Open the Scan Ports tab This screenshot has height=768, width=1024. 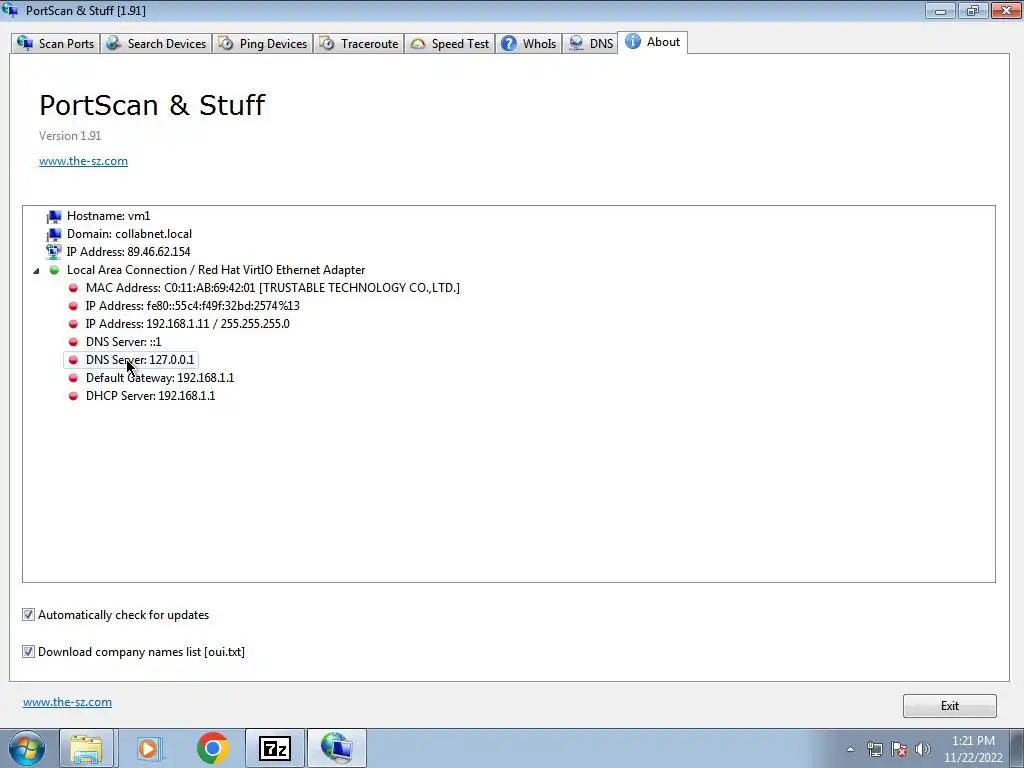click(56, 44)
